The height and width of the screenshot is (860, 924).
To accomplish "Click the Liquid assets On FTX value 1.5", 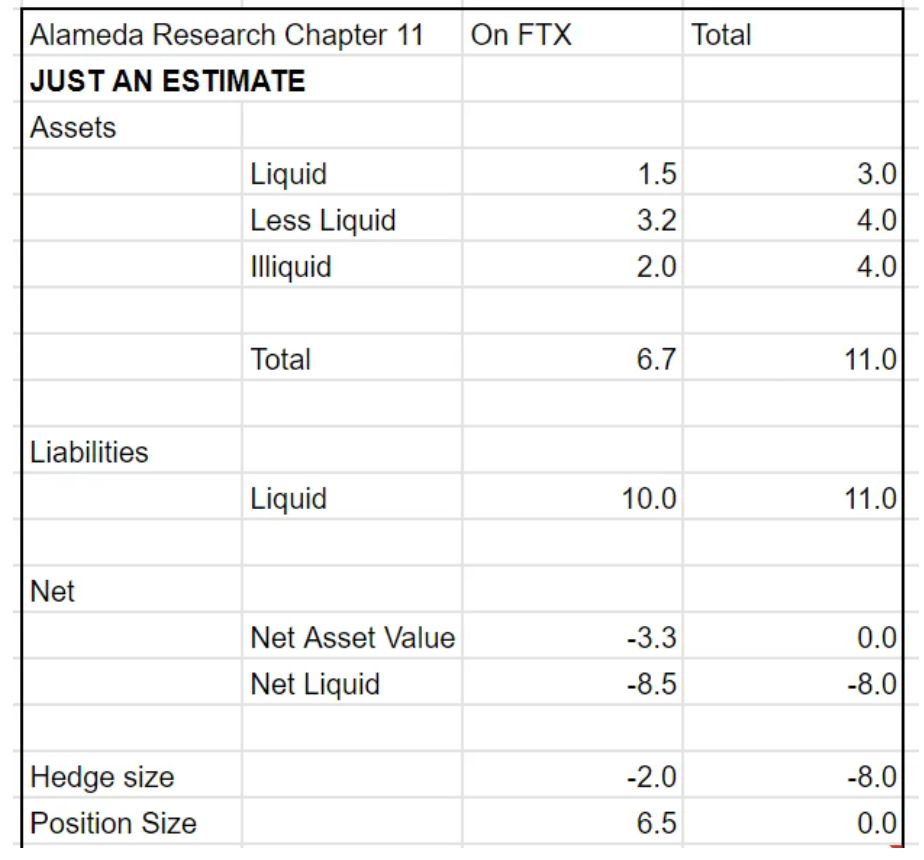I will pos(572,173).
